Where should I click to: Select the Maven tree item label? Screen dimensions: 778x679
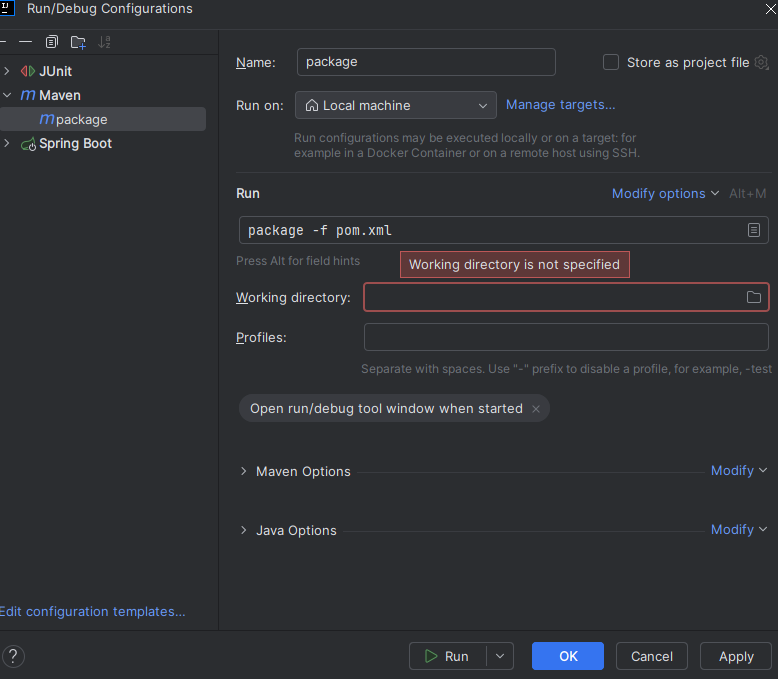coord(60,95)
